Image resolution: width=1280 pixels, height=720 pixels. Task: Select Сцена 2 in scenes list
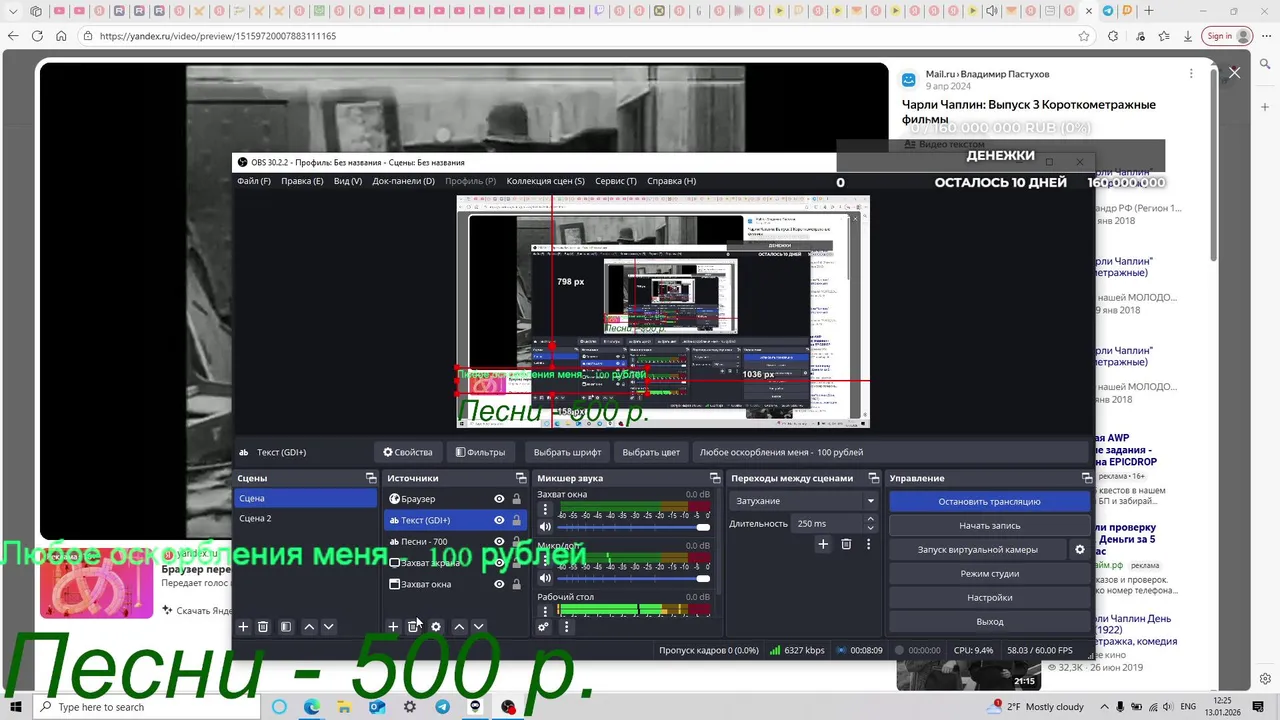click(305, 518)
